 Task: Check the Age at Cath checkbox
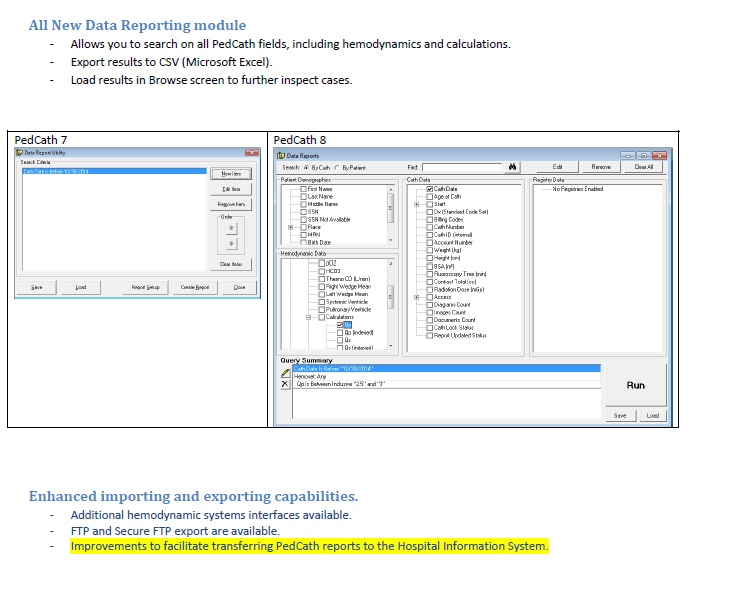coord(430,196)
